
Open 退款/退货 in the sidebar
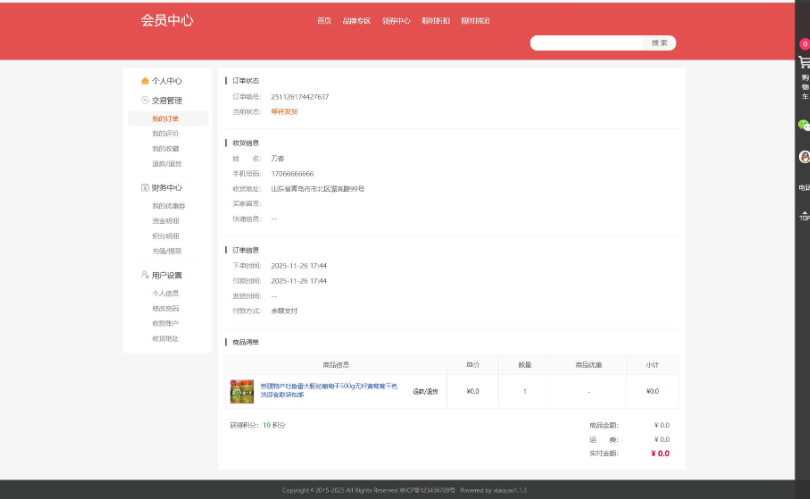[167, 164]
